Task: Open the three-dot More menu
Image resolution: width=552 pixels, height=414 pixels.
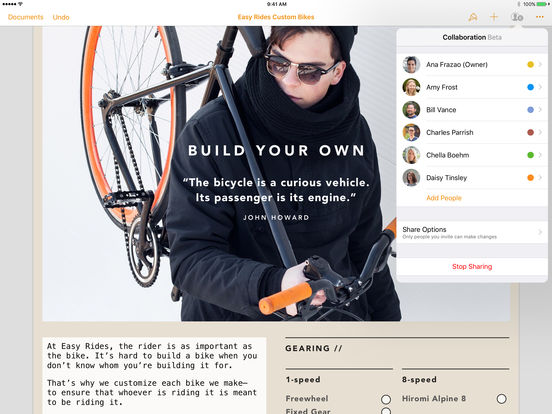Action: [539, 17]
